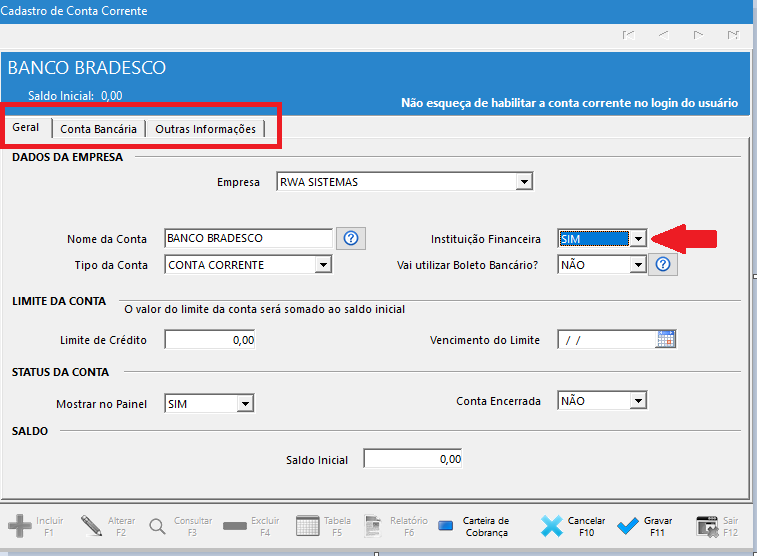Open help icon beside Nome da Conta
This screenshot has width=757, height=556.
click(x=351, y=238)
